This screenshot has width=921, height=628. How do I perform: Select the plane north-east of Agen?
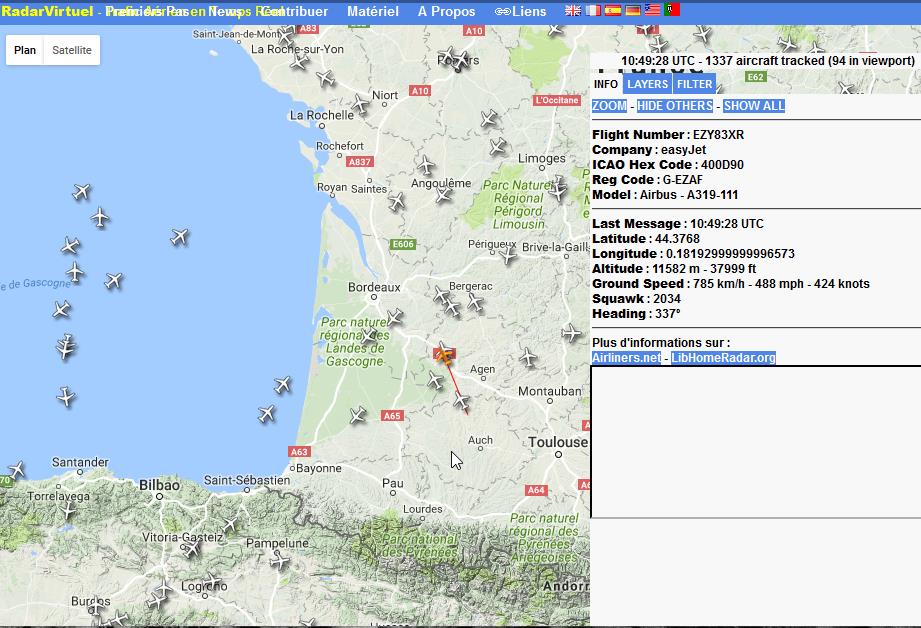pos(528,357)
